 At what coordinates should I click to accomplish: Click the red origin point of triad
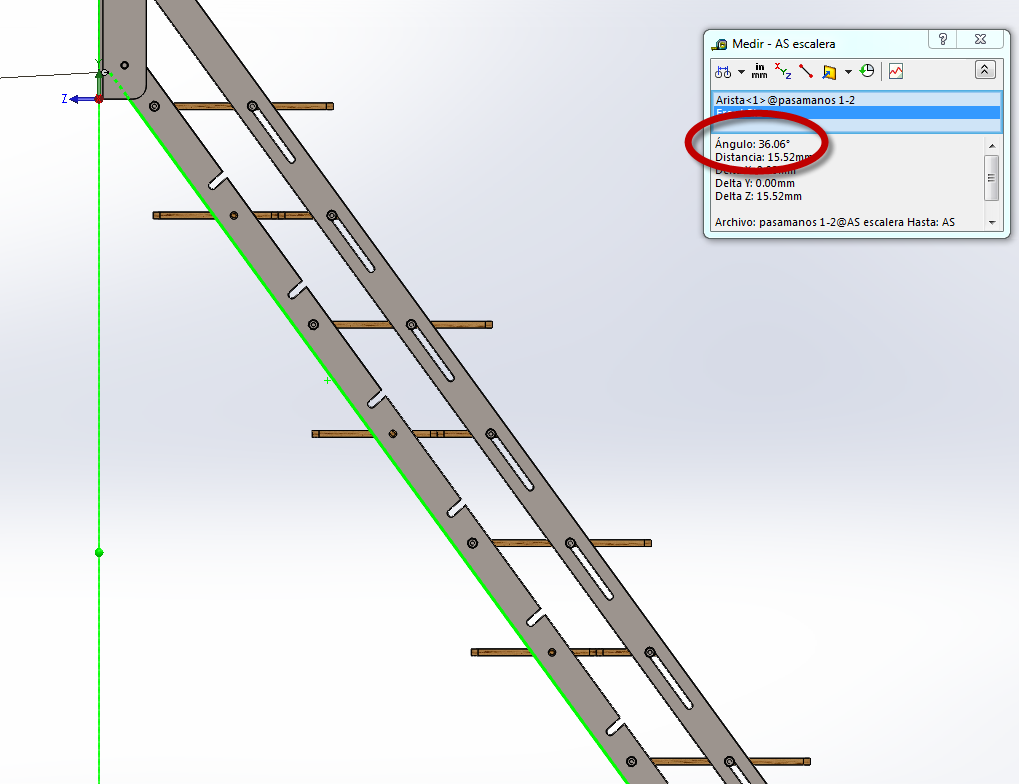coord(98,99)
